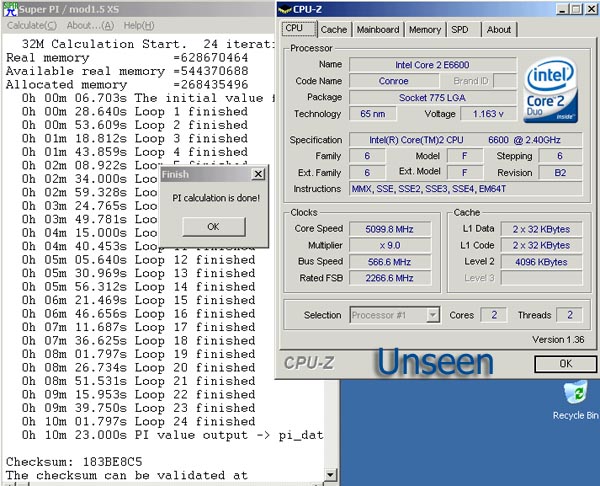Click the Name field Intel Core 2 E6600
This screenshot has height=486, width=600.
tap(432, 65)
